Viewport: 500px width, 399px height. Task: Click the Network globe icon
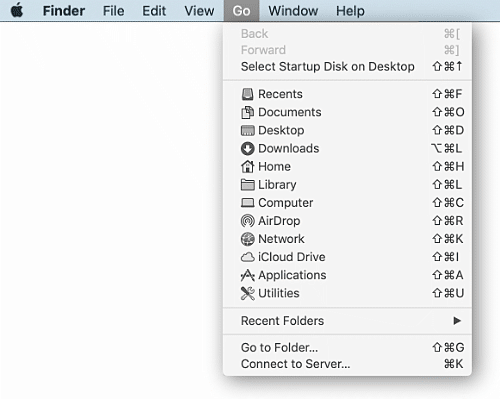pyautogui.click(x=247, y=239)
